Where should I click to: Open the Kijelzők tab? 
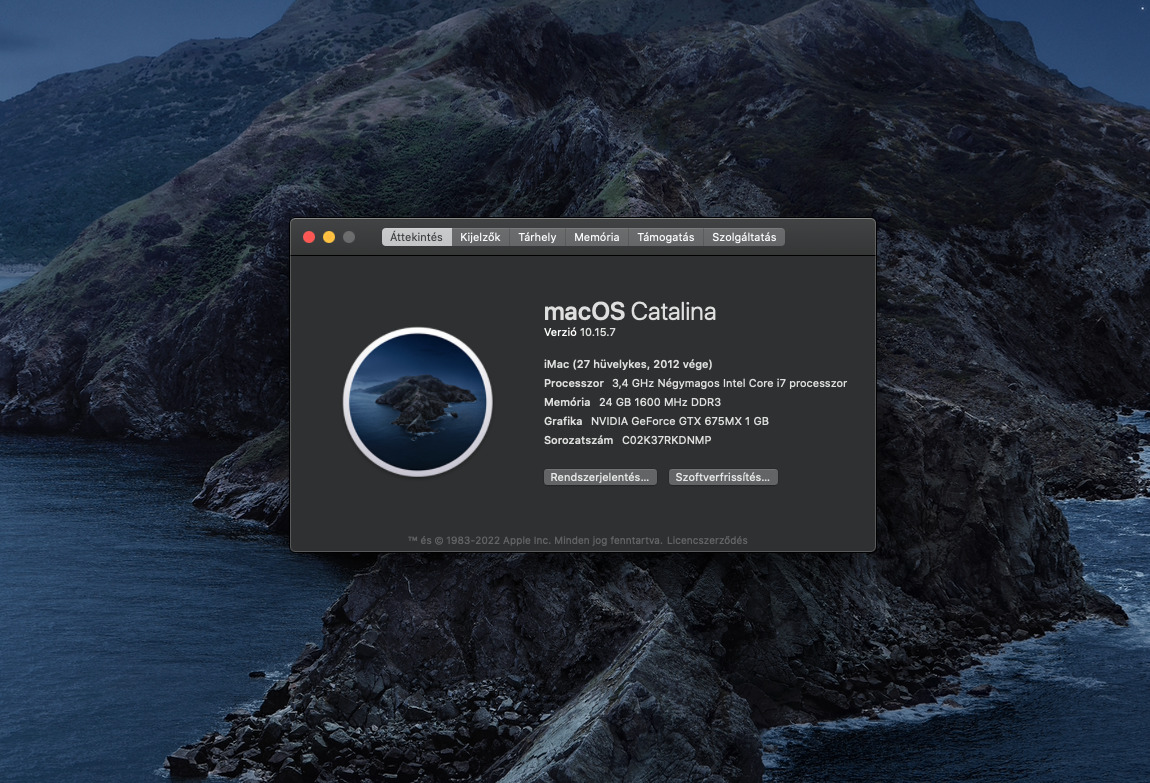click(480, 237)
